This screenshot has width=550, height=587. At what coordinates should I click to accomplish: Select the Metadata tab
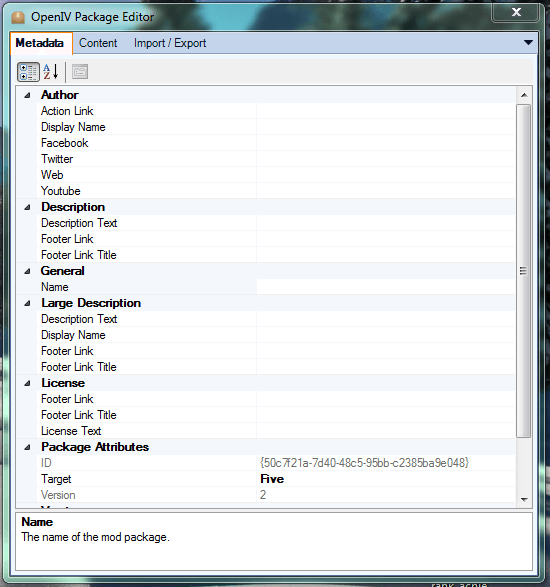pyautogui.click(x=40, y=43)
